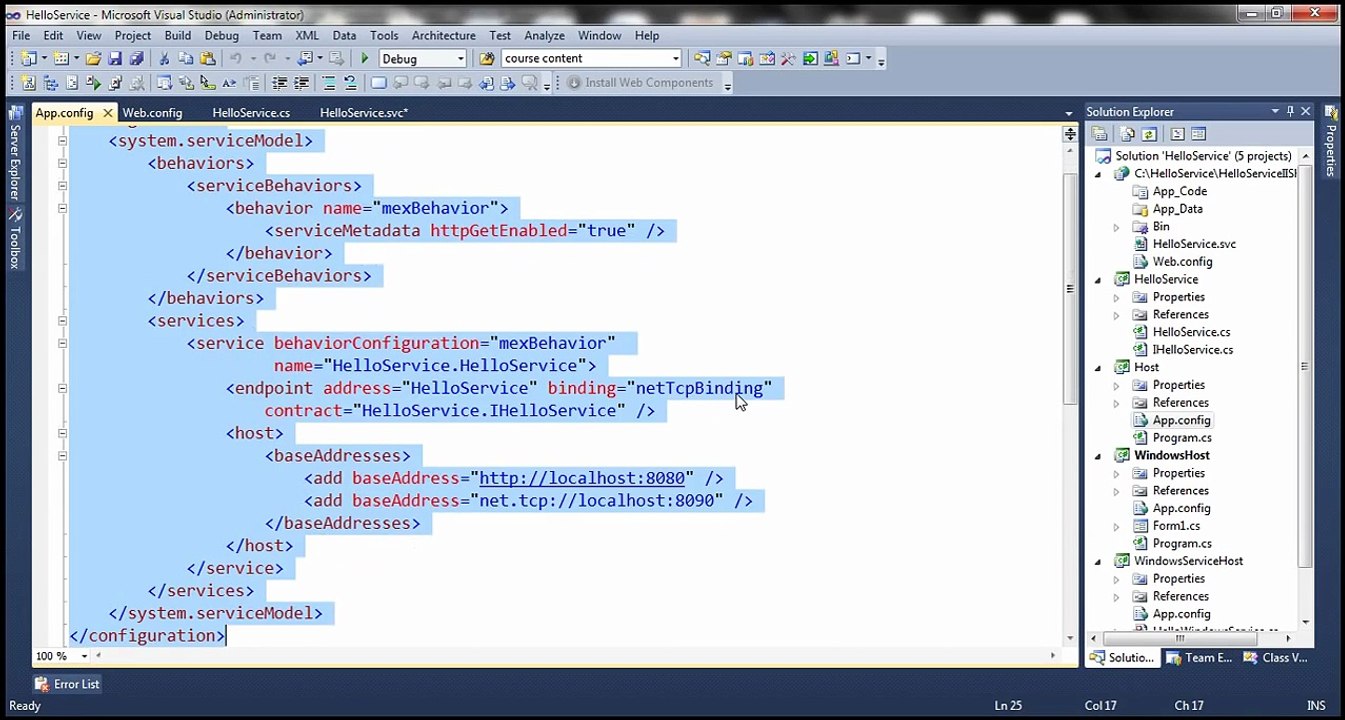Collapse the WindowsHost project node
The width and height of the screenshot is (1345, 720).
(x=1098, y=456)
